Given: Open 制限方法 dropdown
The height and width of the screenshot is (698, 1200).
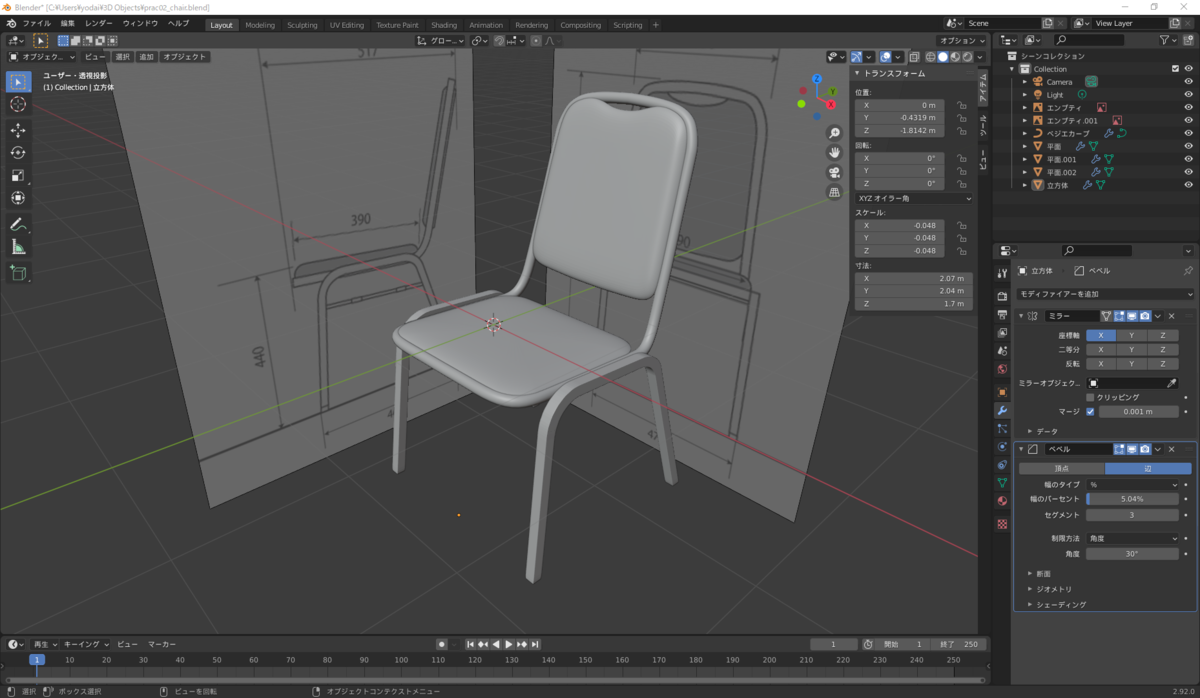Looking at the screenshot, I should (1132, 538).
